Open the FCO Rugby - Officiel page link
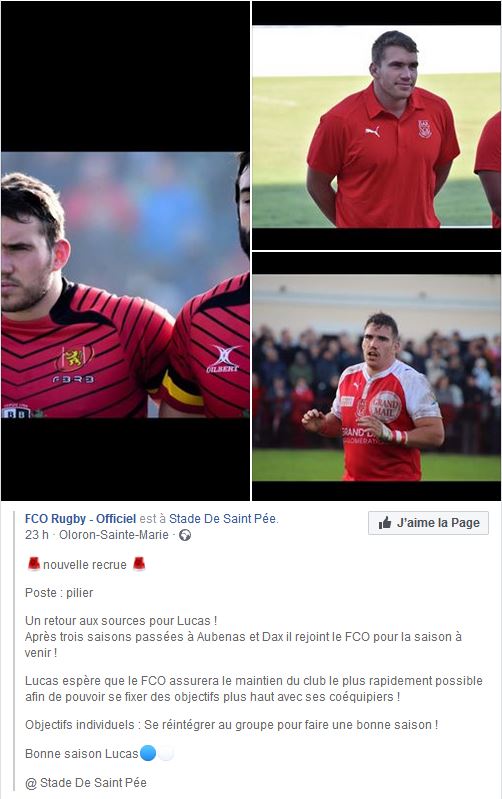 click(x=81, y=519)
